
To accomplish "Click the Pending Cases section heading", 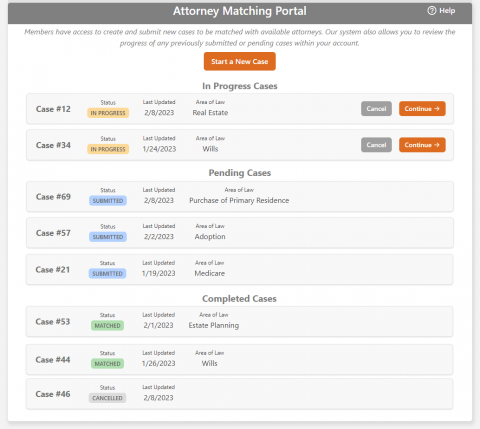I will 240,173.
